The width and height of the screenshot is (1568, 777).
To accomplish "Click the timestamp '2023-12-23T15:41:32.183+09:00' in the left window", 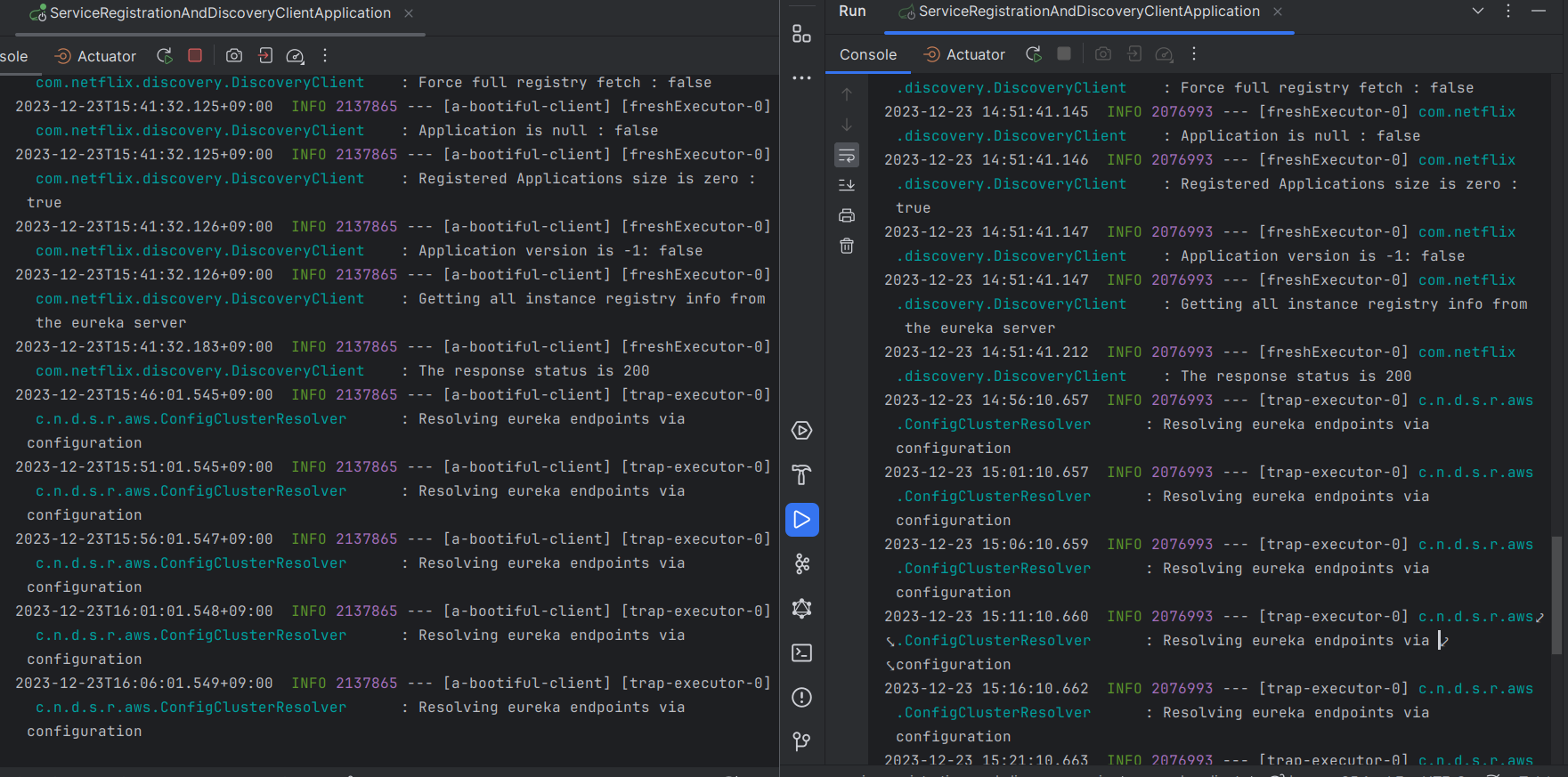I will 144,346.
